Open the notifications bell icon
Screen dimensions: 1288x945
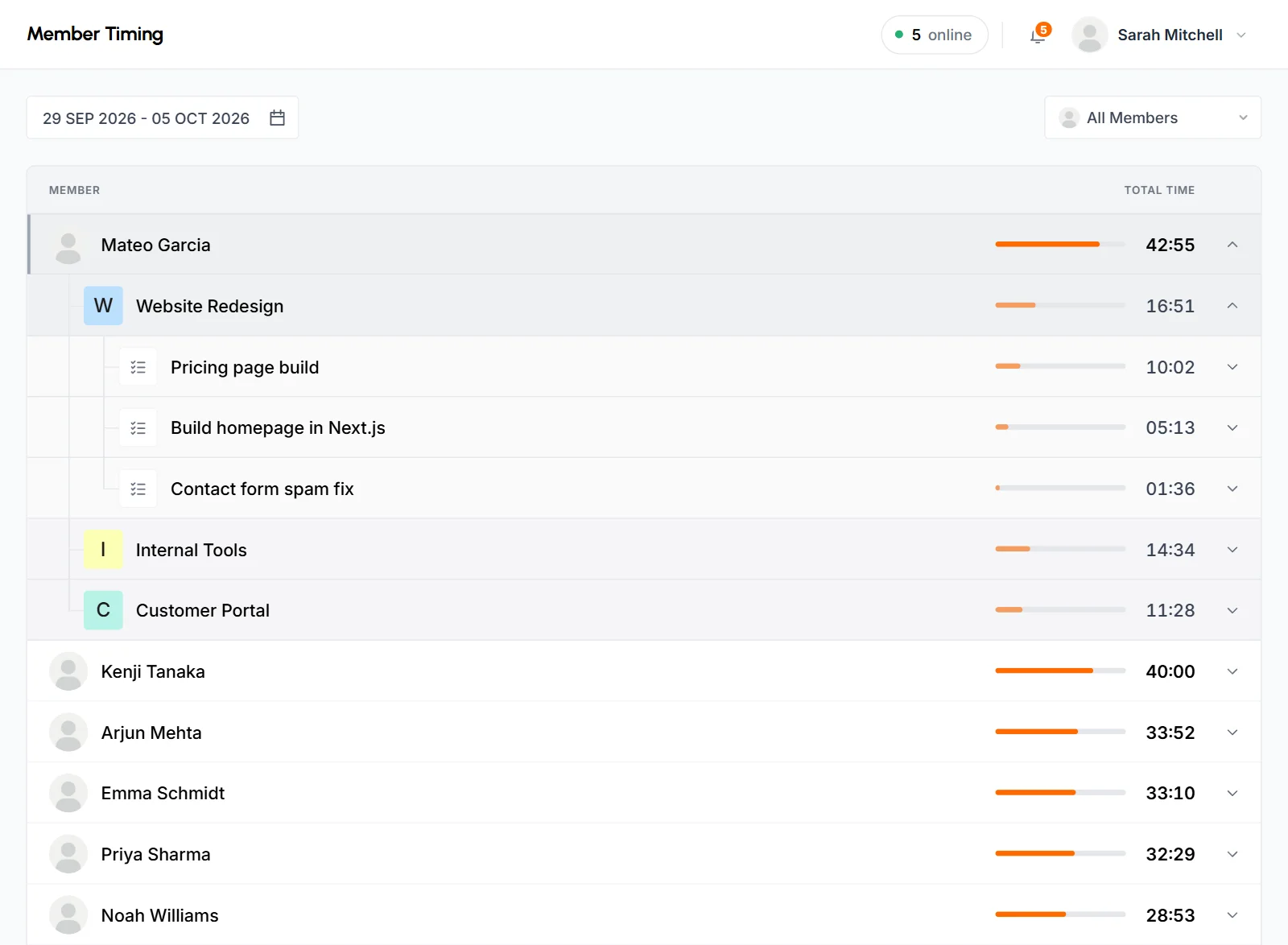[1038, 35]
